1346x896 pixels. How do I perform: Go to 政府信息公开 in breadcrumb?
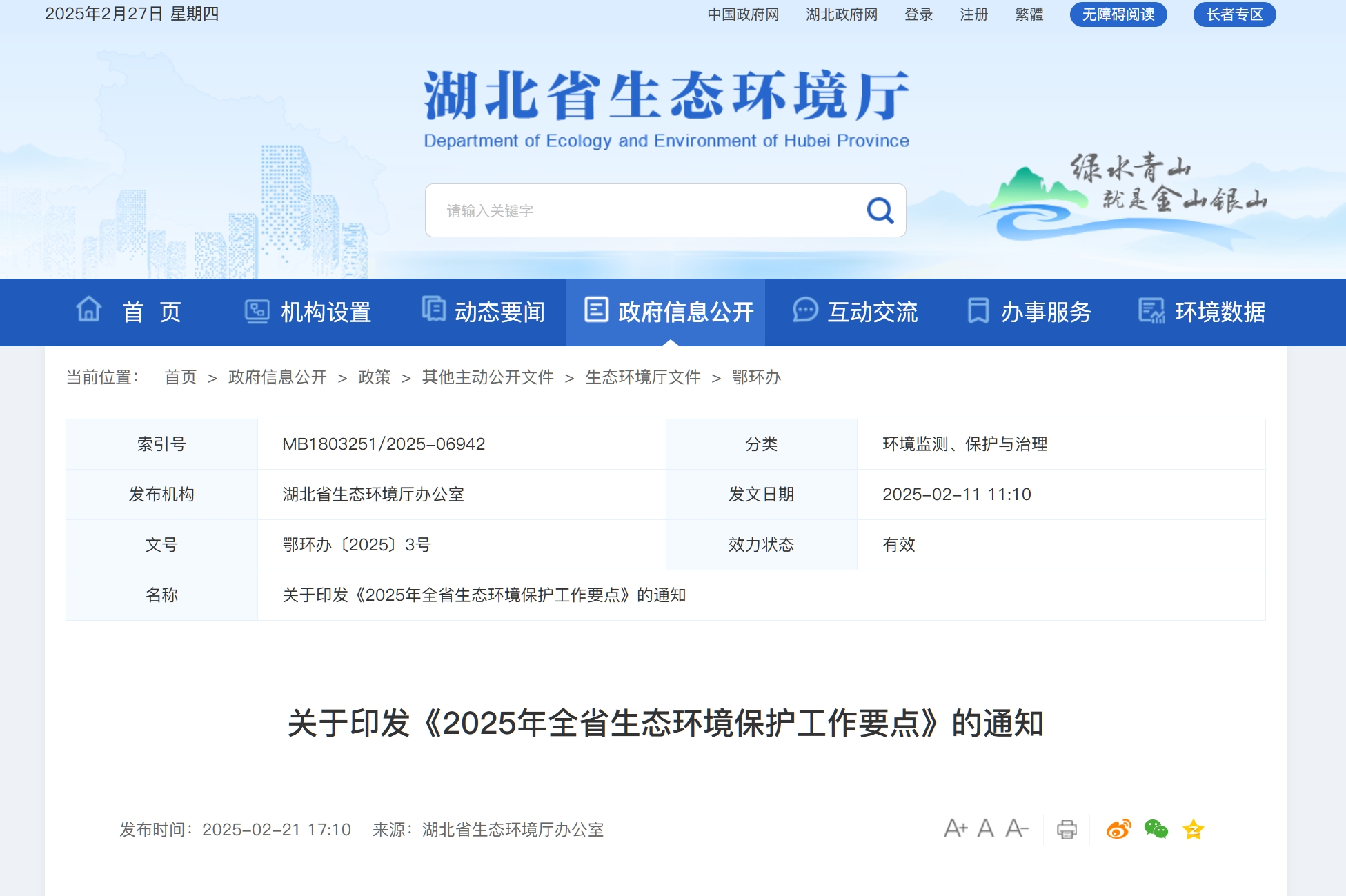click(277, 377)
